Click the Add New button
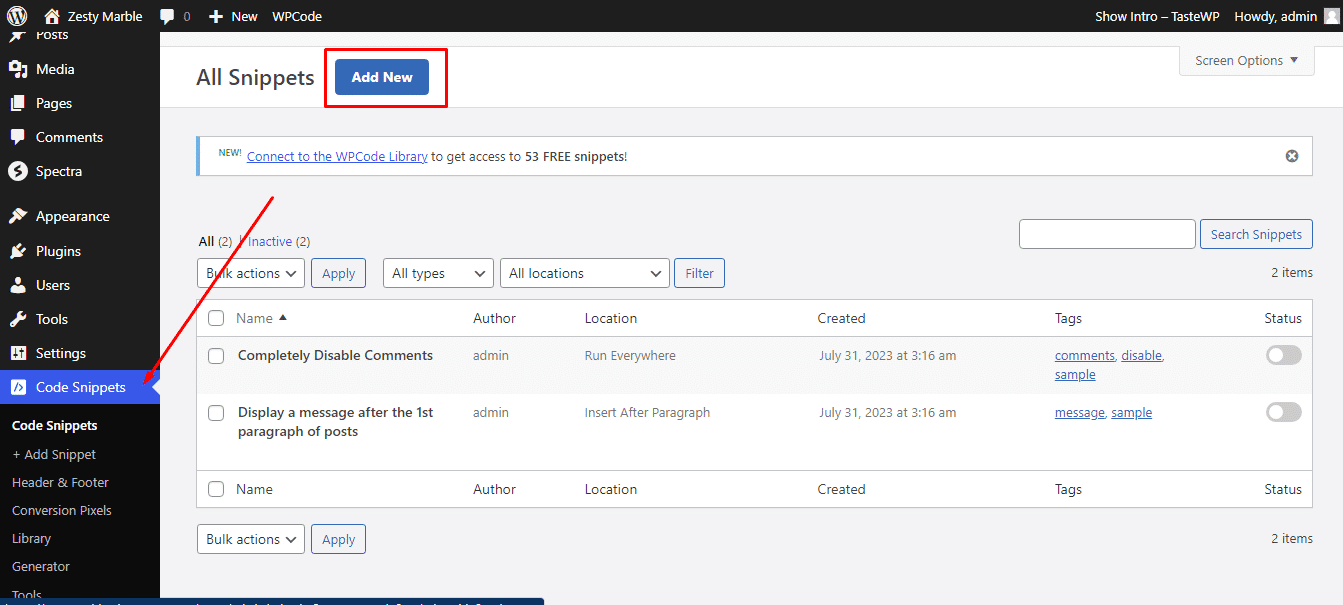This screenshot has height=605, width=1343. [382, 77]
